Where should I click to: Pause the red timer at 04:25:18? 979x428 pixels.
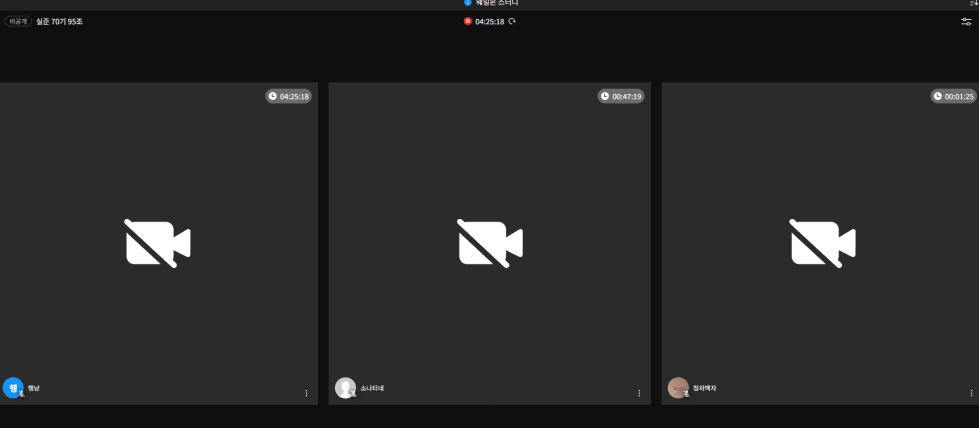point(468,21)
